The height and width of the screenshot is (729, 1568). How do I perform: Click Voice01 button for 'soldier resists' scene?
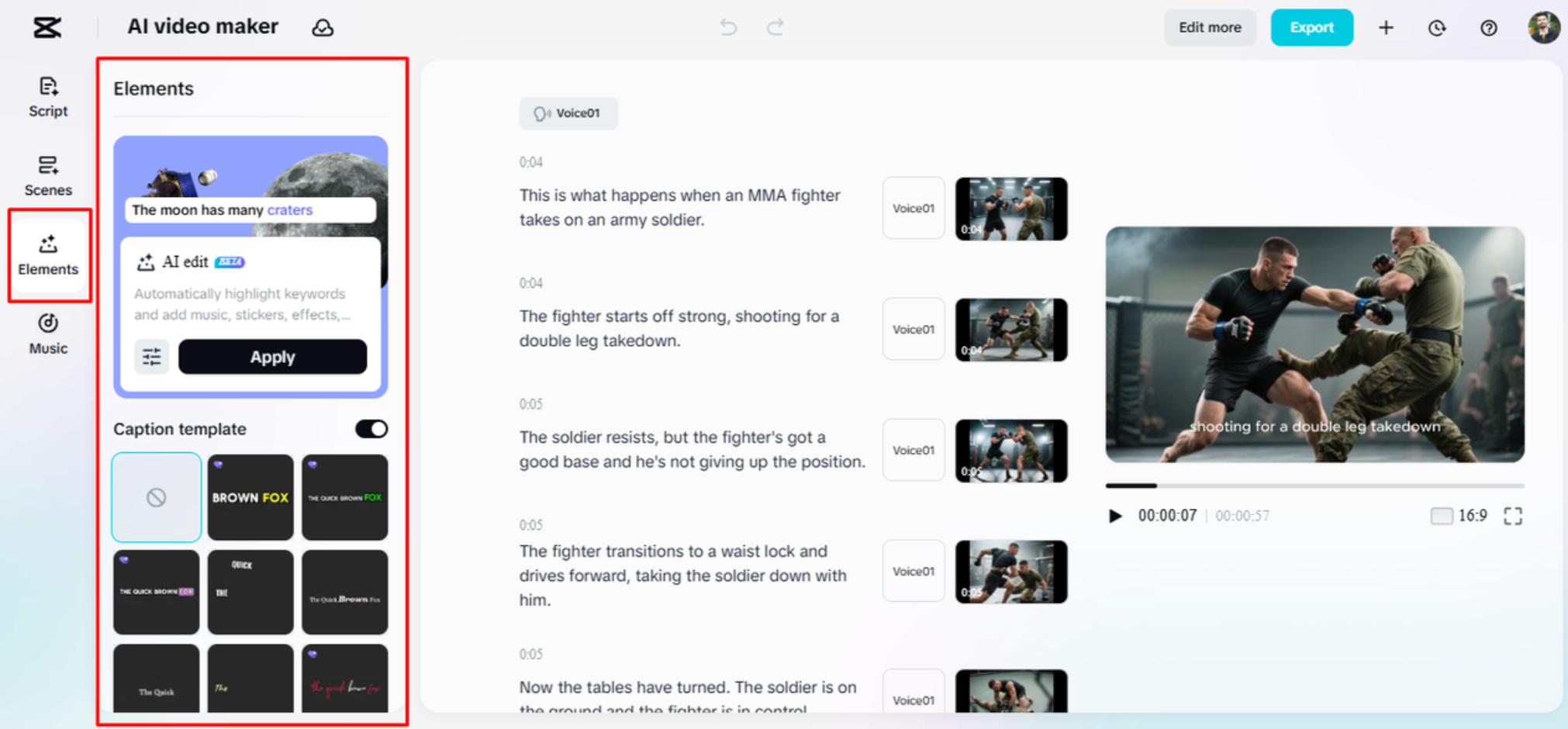914,450
